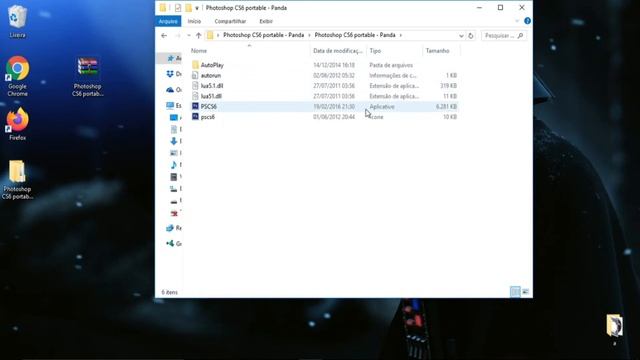
Task: Open the Exibir ribbon tab
Action: pyautogui.click(x=266, y=21)
